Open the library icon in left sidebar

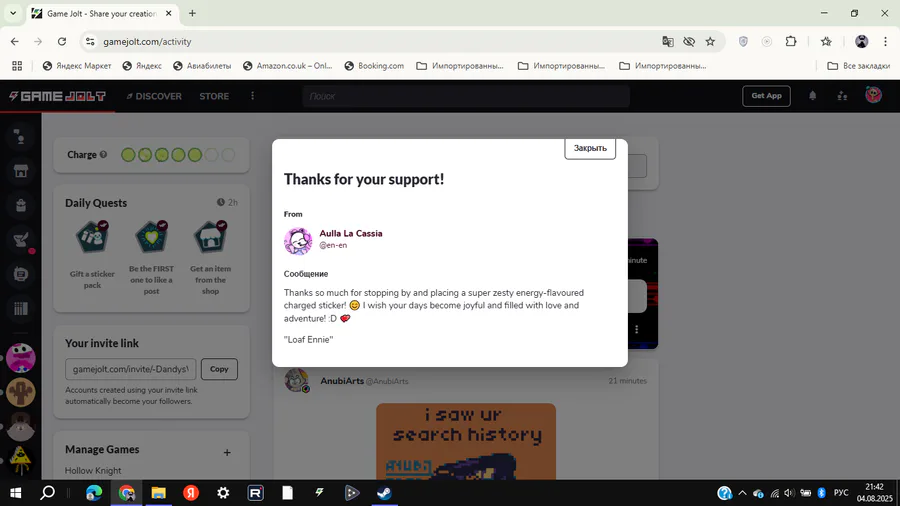click(x=21, y=309)
